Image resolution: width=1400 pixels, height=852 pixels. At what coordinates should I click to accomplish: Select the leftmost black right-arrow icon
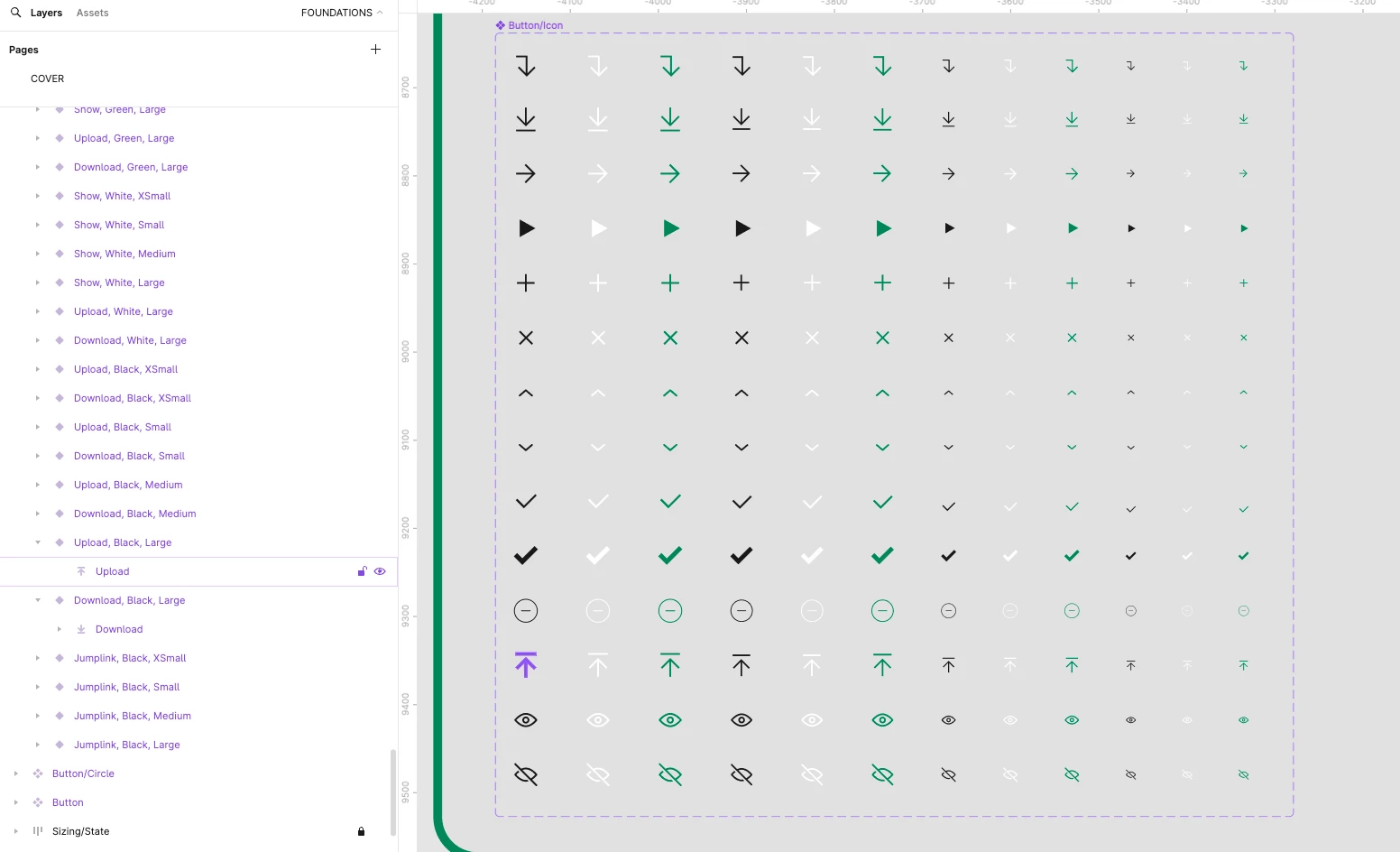point(526,173)
